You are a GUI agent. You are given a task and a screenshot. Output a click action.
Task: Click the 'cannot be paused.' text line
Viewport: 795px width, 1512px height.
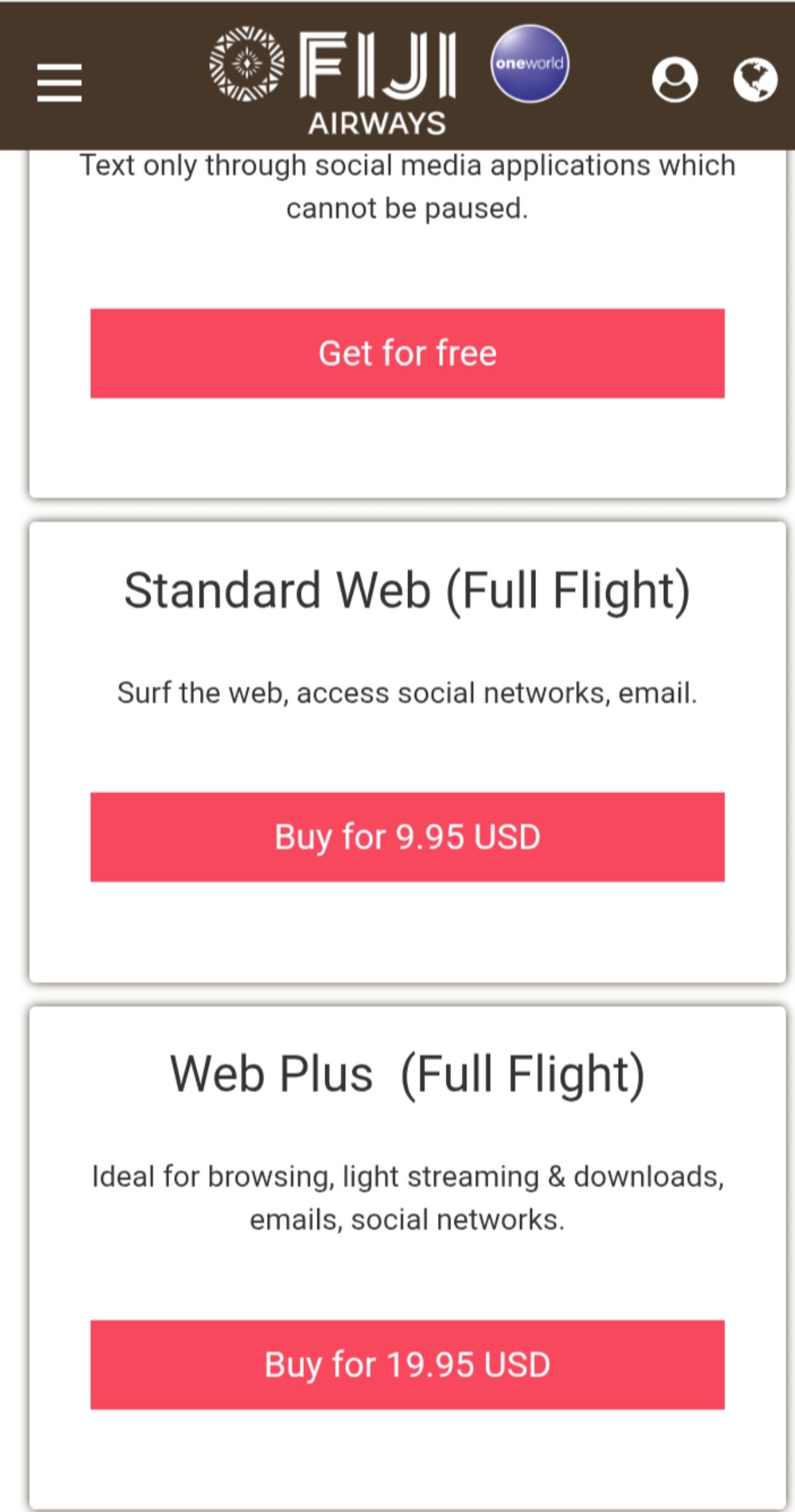(407, 209)
